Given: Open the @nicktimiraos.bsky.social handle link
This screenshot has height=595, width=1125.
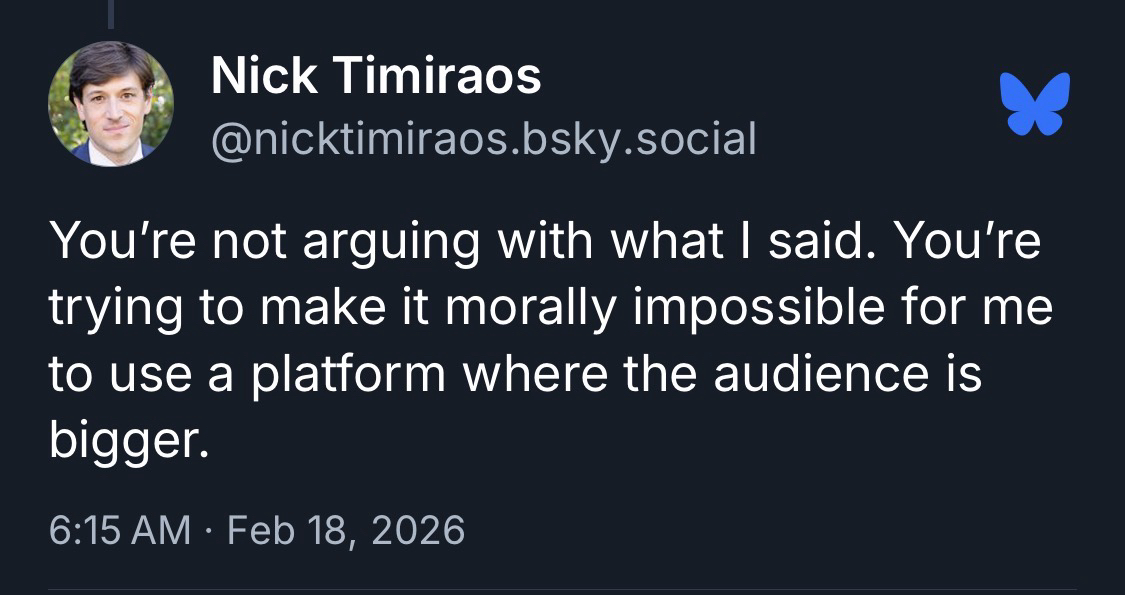Looking at the screenshot, I should pos(483,139).
